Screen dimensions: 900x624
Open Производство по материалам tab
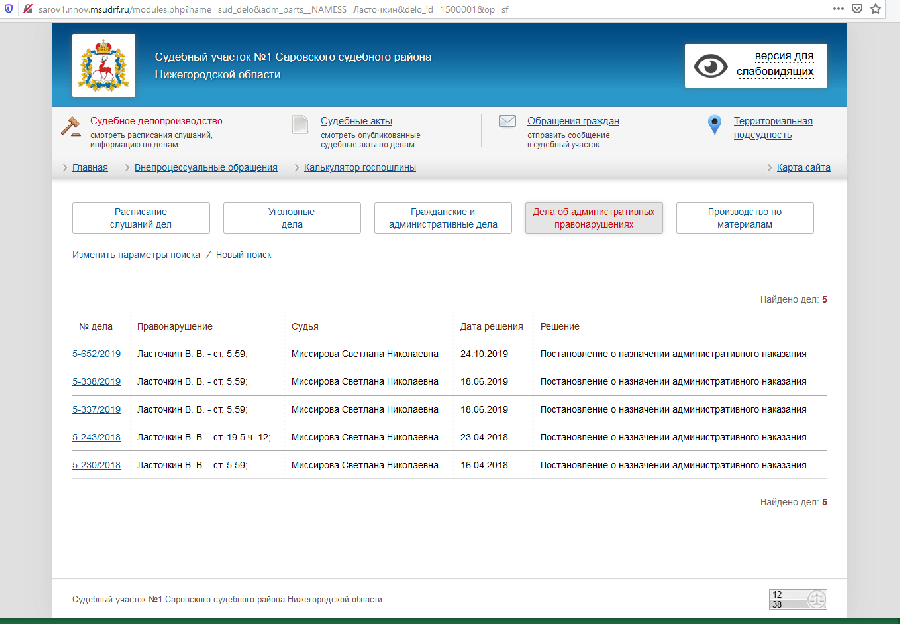tap(744, 218)
